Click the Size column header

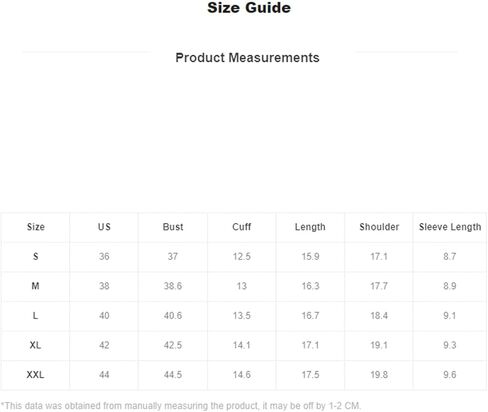tap(36, 227)
